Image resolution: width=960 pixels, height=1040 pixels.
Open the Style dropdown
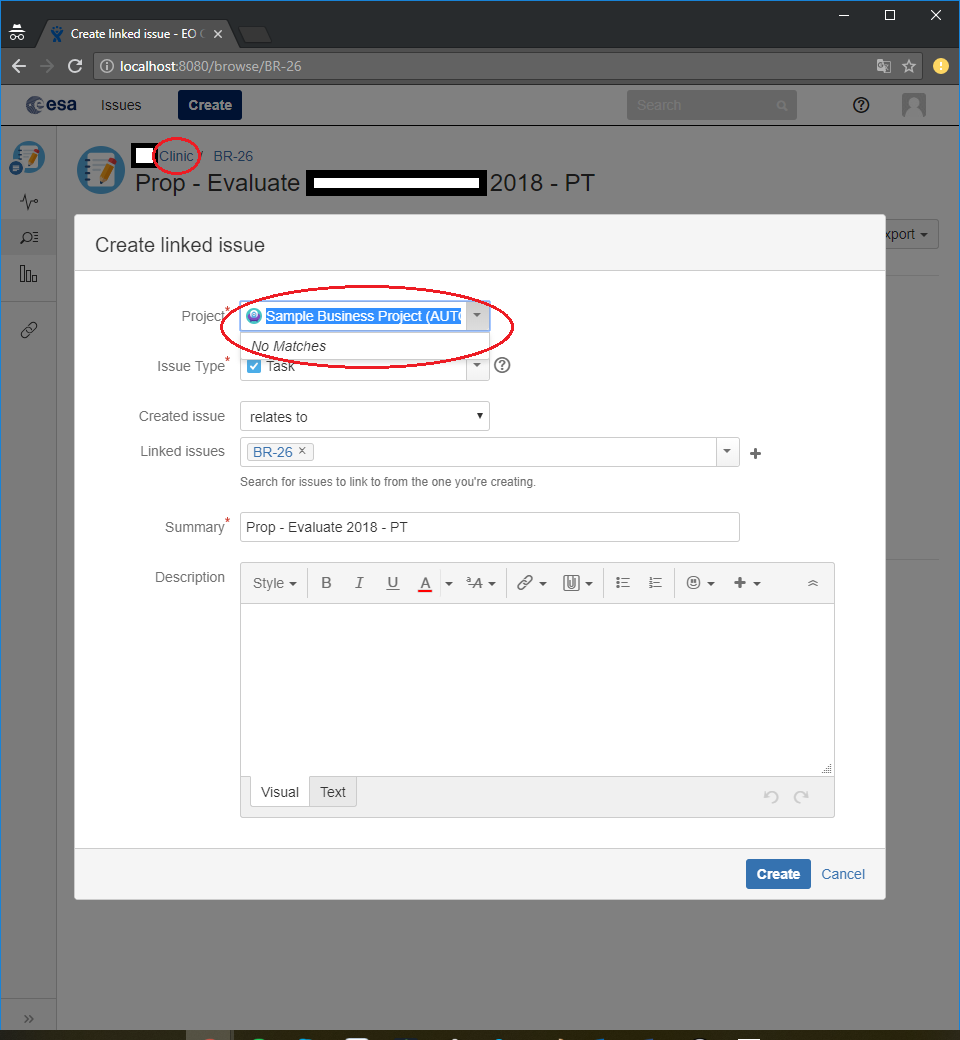274,583
